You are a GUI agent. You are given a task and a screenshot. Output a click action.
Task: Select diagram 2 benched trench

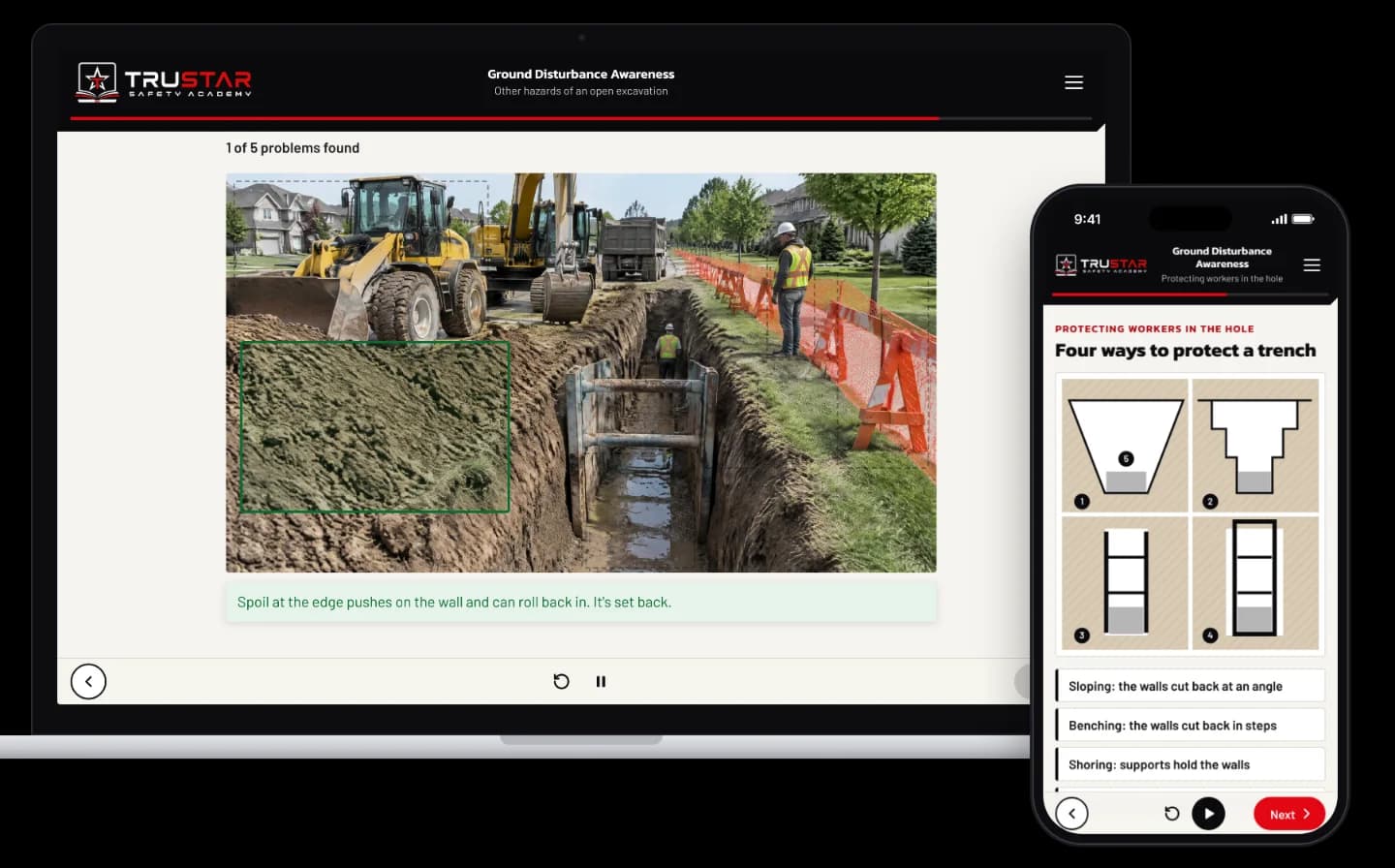pyautogui.click(x=1255, y=445)
